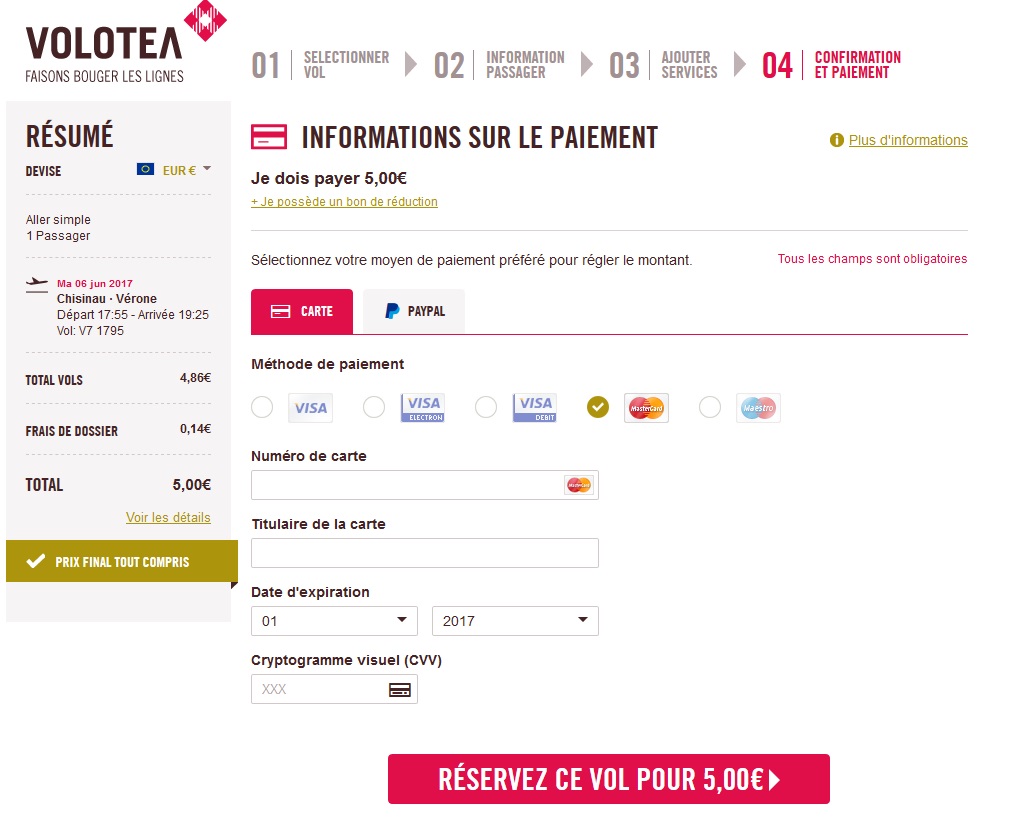This screenshot has width=1029, height=823.
Task: Select the Visa radio button
Action: 262,407
